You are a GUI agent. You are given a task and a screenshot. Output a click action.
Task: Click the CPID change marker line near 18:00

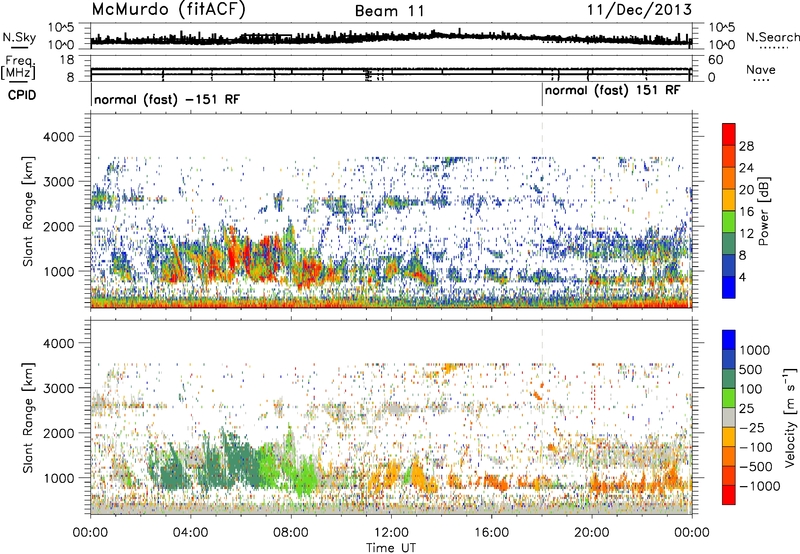click(x=542, y=95)
